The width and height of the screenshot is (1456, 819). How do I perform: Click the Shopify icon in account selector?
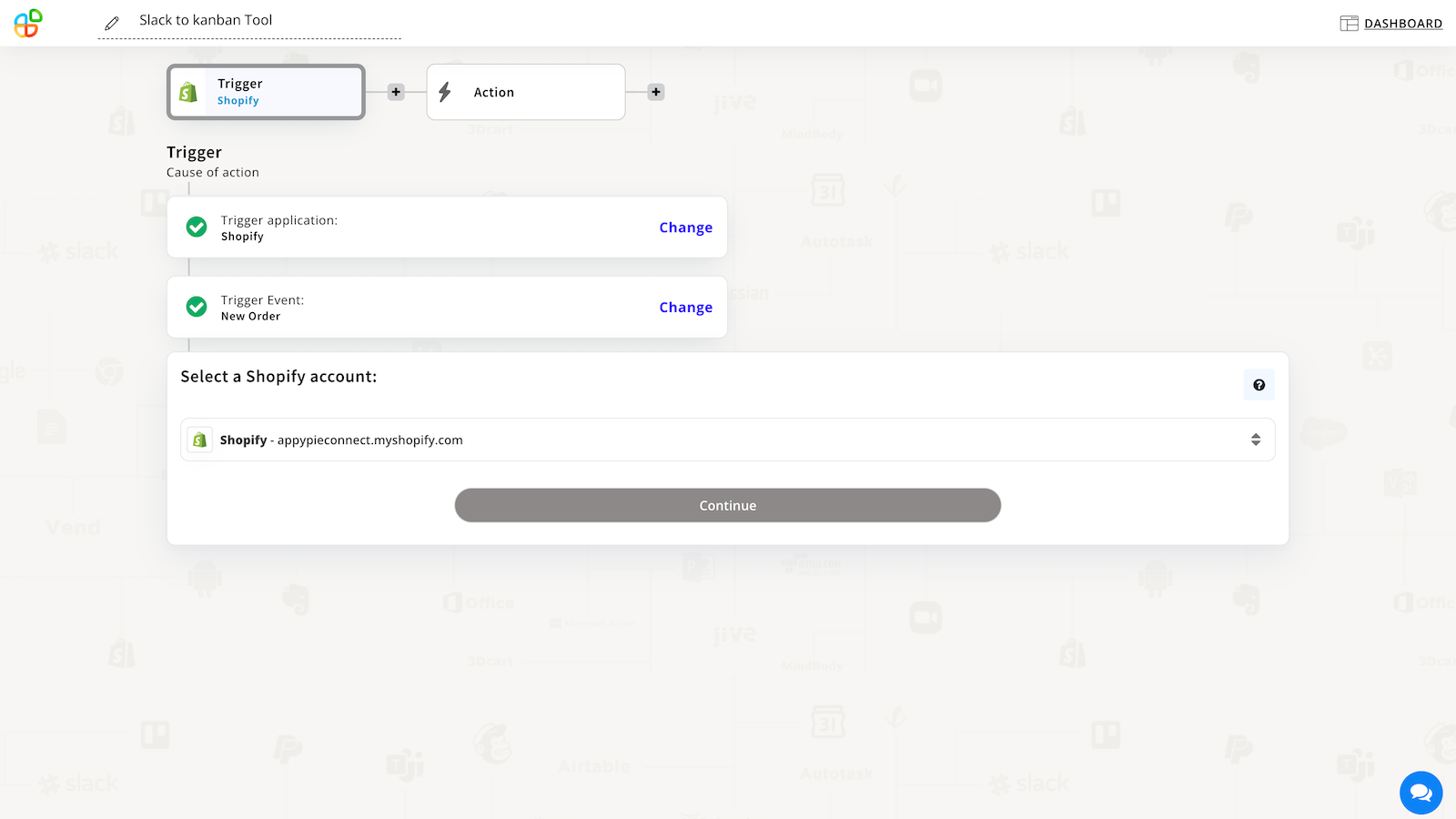[200, 440]
